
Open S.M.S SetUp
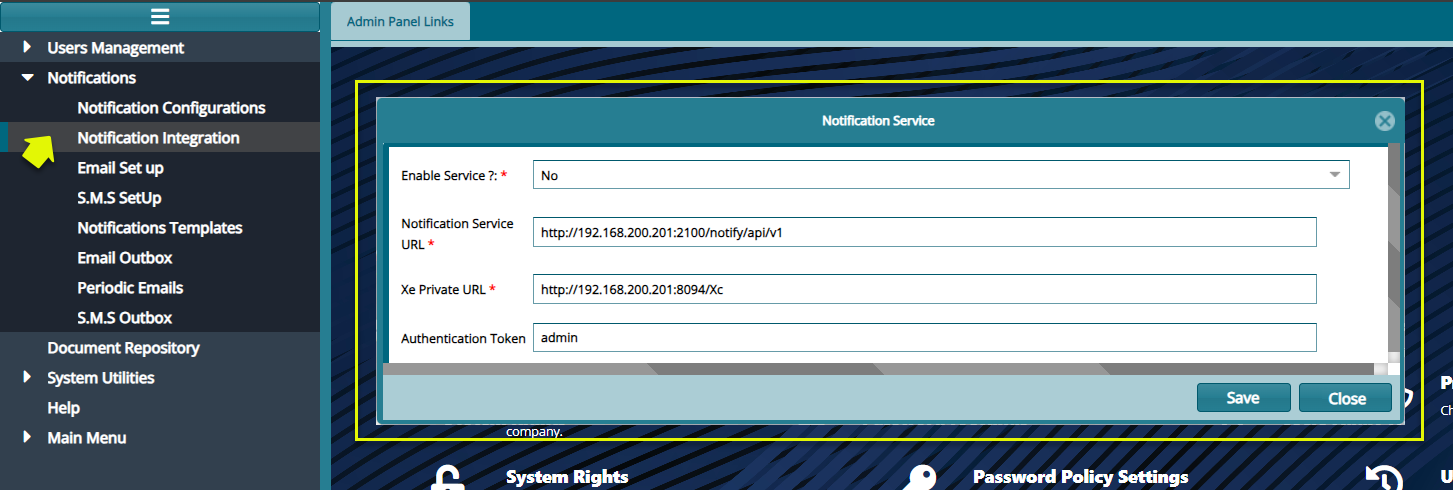coord(119,197)
